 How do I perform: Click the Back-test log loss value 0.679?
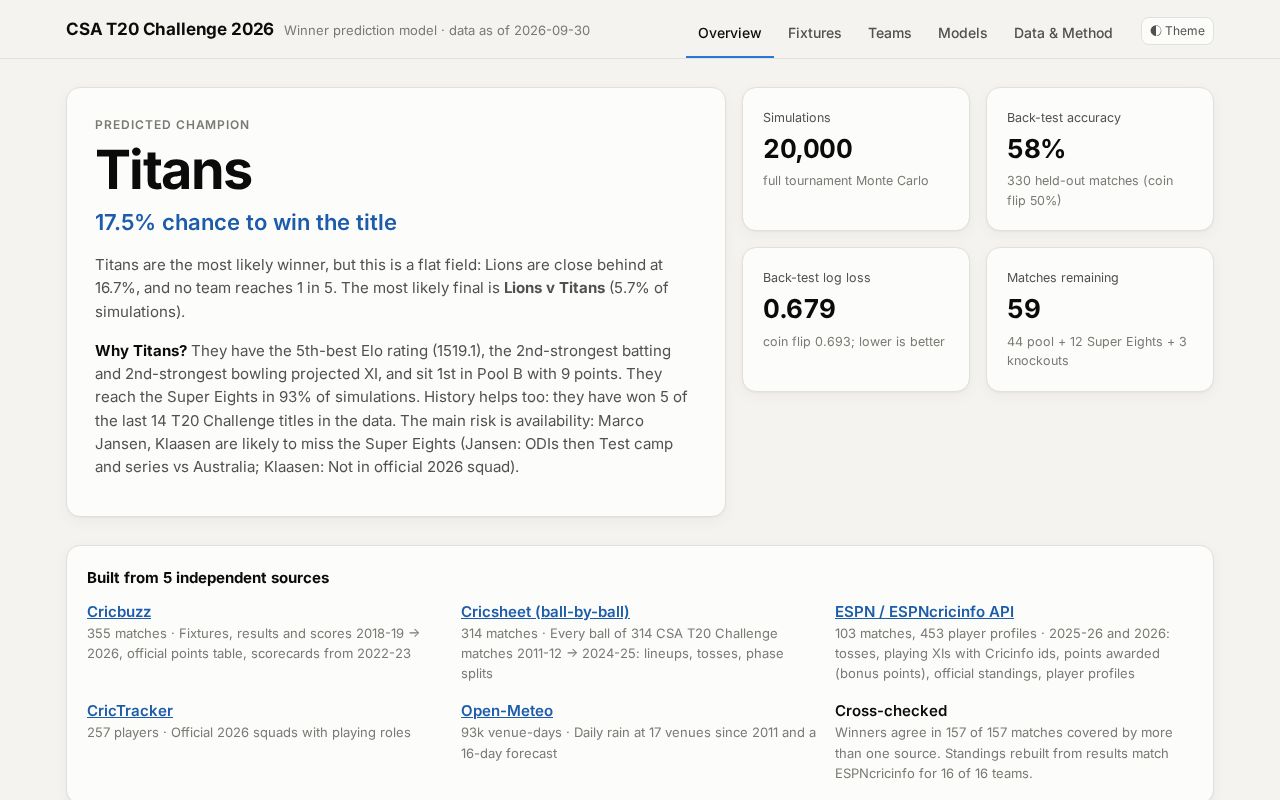click(799, 309)
